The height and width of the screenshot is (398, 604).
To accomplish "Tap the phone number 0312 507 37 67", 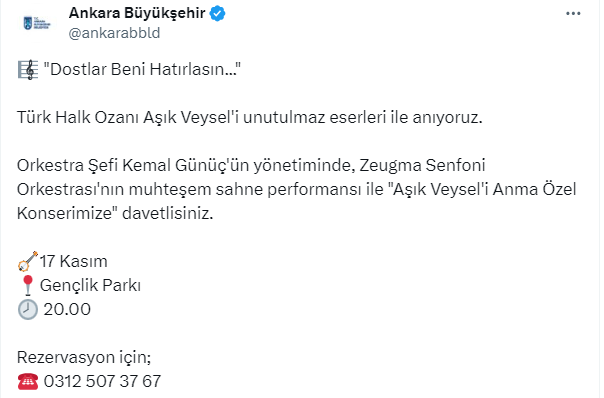I will 102,381.
